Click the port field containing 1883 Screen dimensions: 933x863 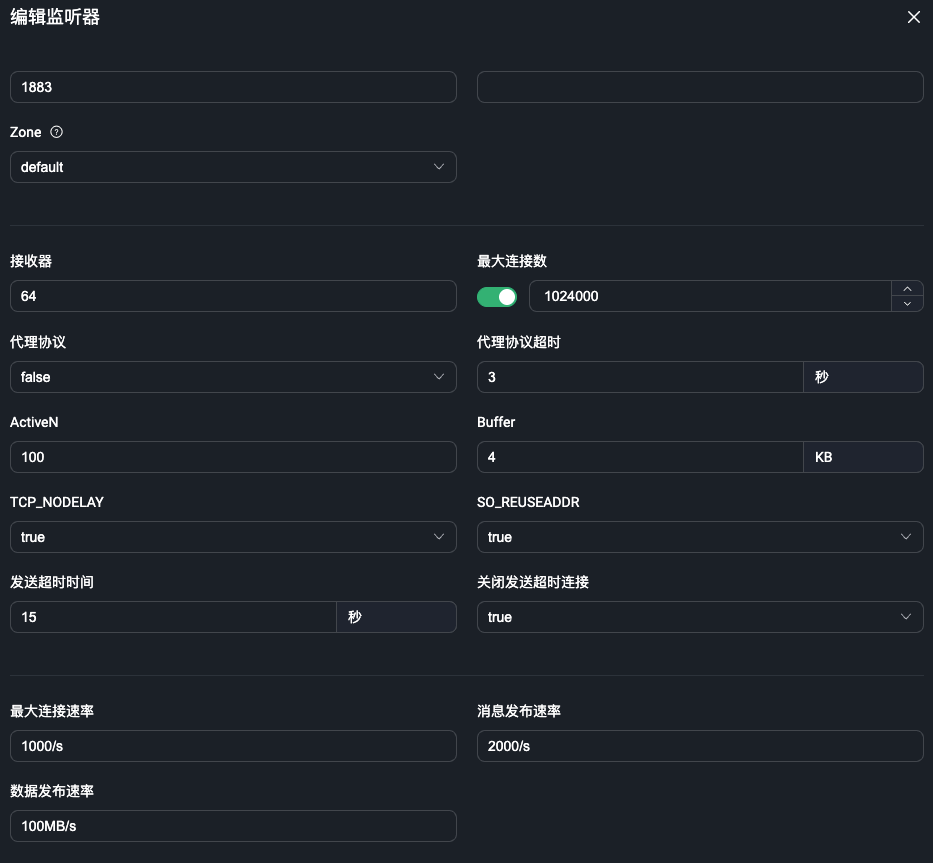233,87
